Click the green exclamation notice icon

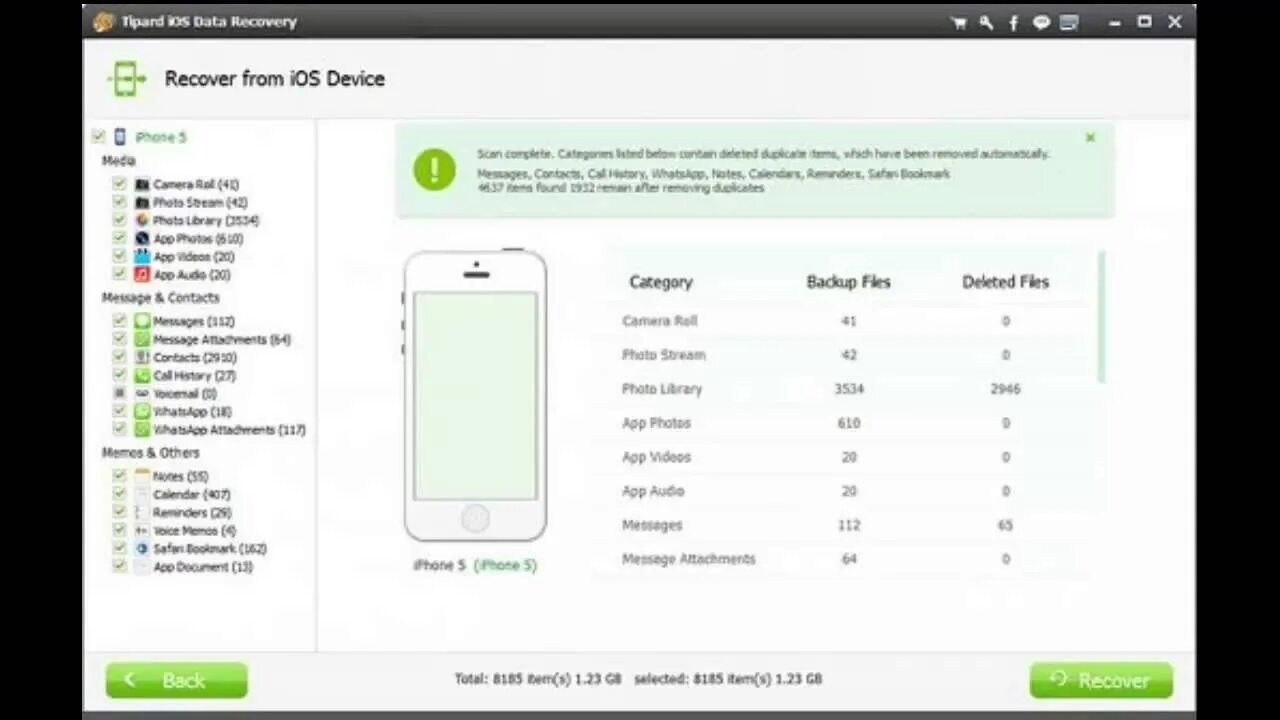click(x=434, y=170)
